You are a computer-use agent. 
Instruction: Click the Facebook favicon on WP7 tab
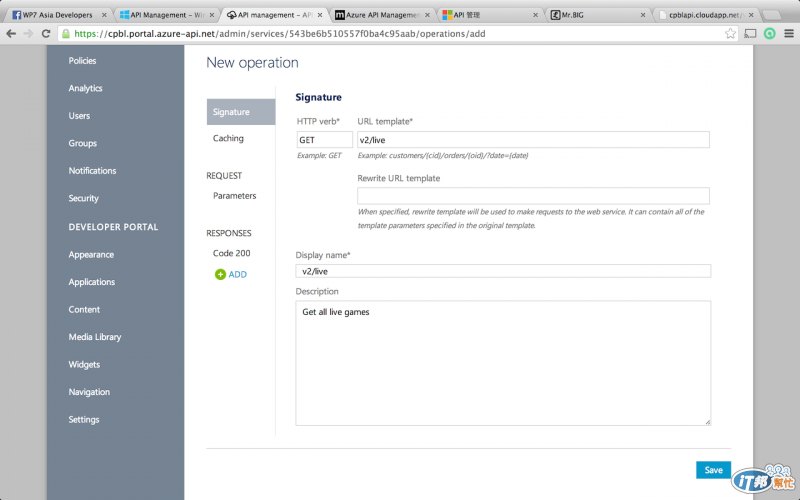(x=16, y=15)
